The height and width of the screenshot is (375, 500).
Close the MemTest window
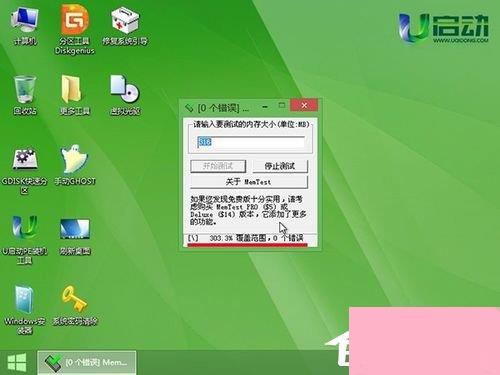pyautogui.click(x=304, y=106)
